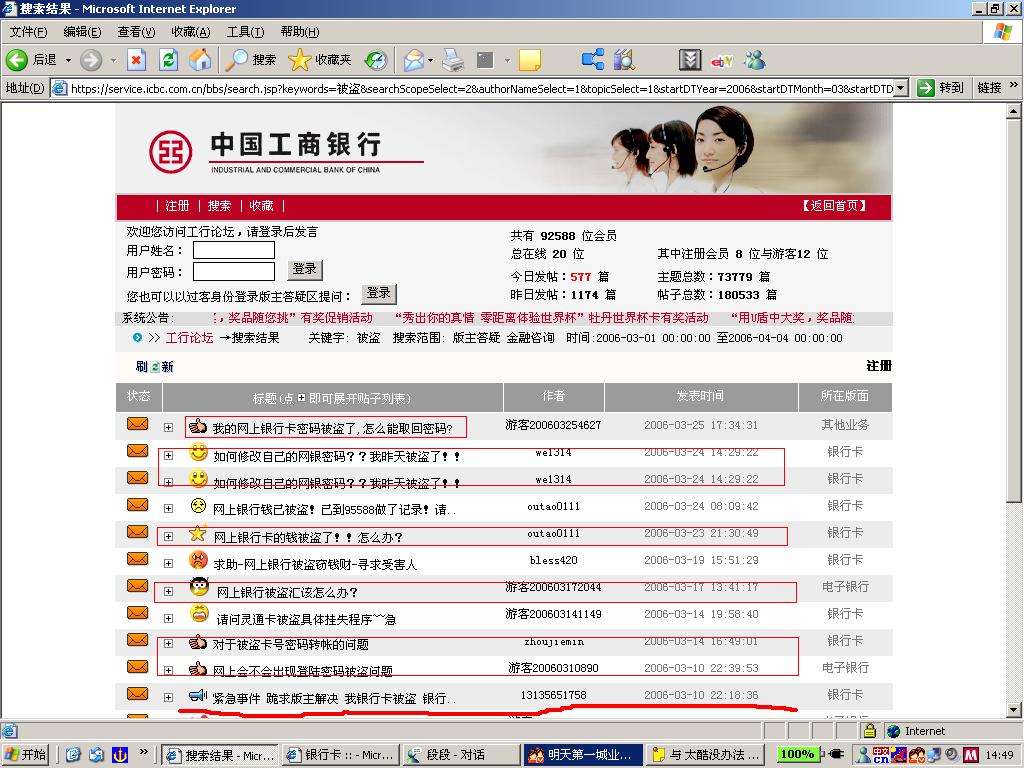The image size is (1024, 768).
Task: Switch to the 段段 - 对话 taskbar window
Action: 460,755
